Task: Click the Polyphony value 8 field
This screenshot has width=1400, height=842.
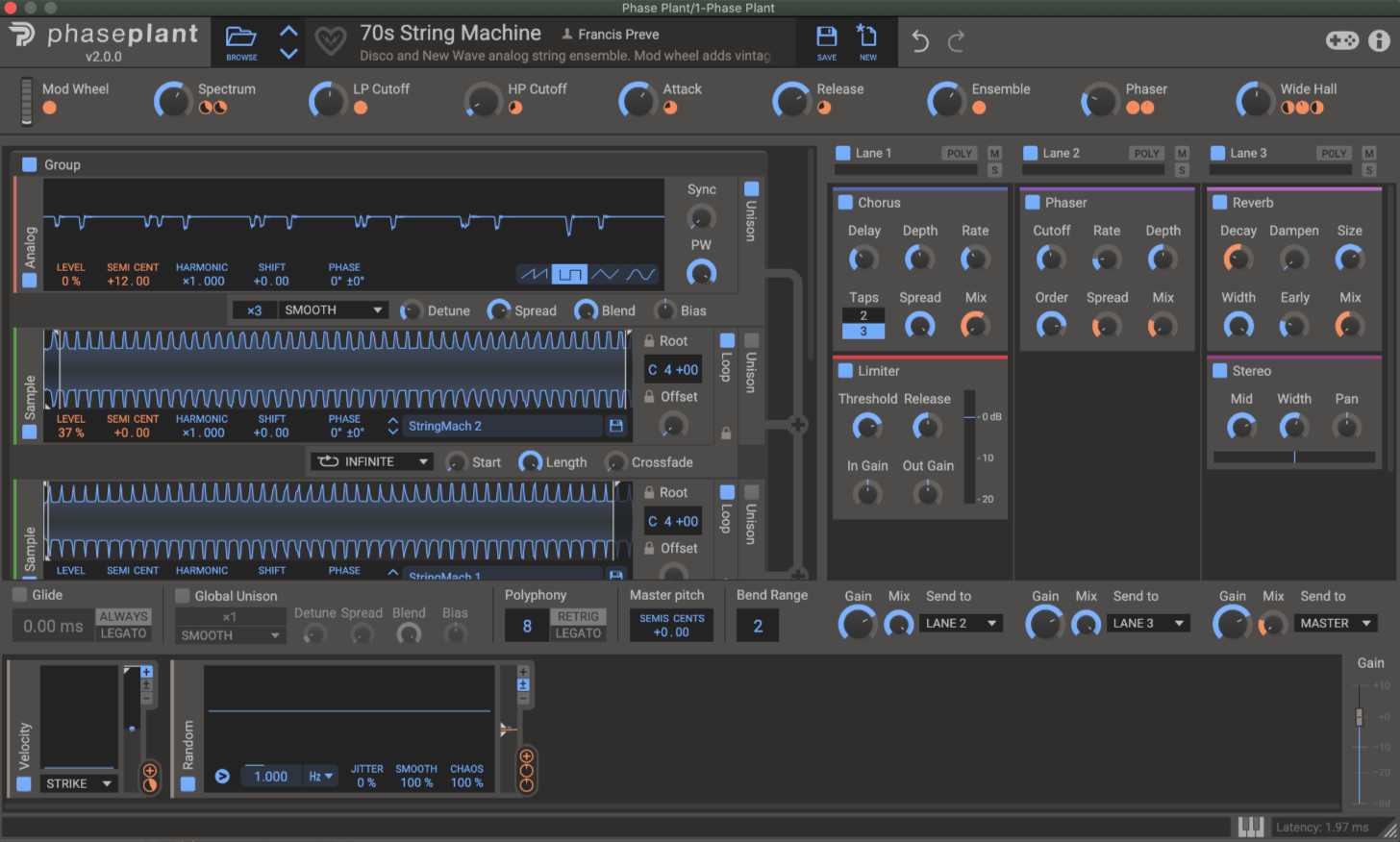Action: coord(527,626)
